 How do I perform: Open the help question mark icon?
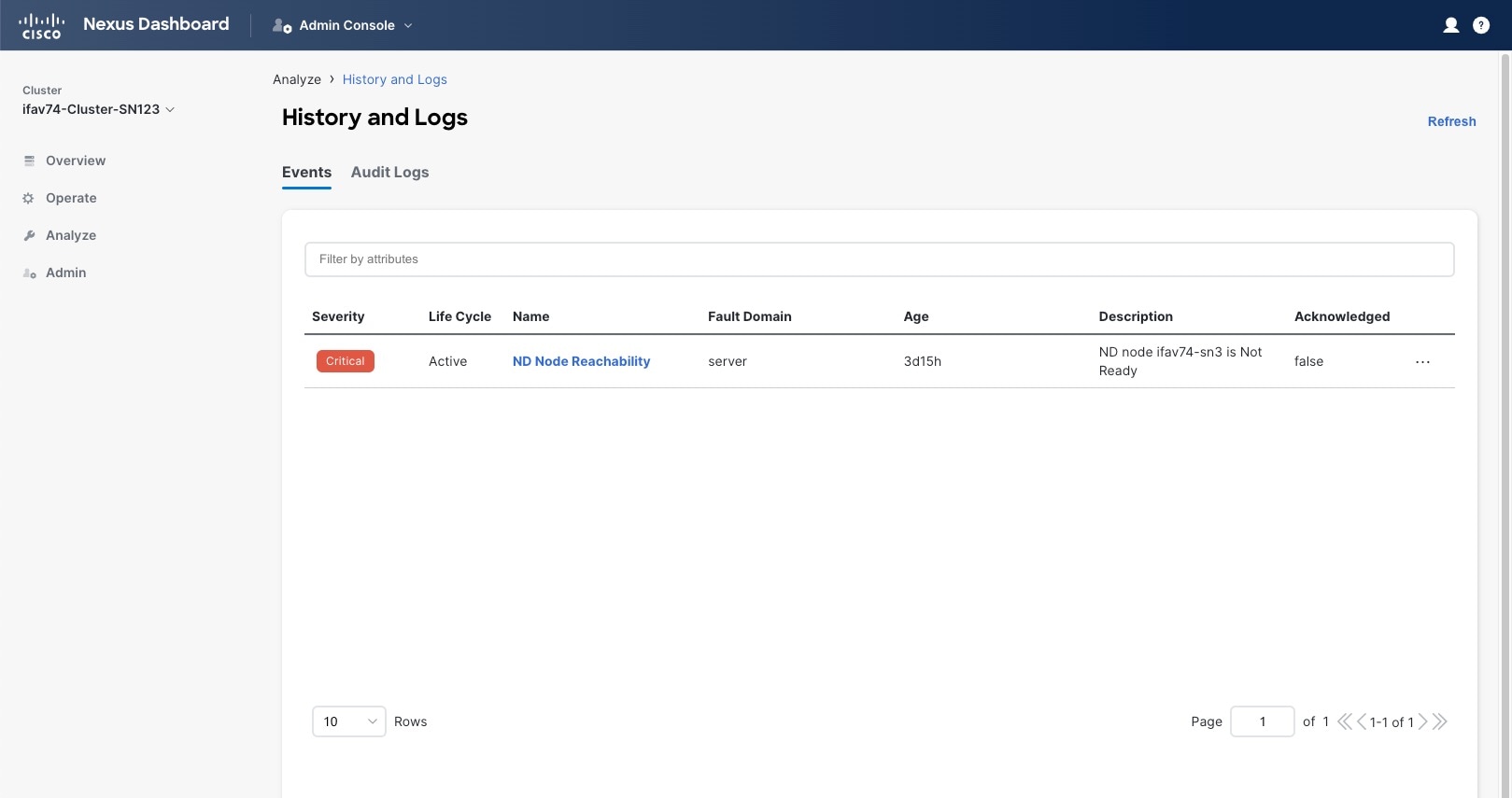tap(1481, 25)
